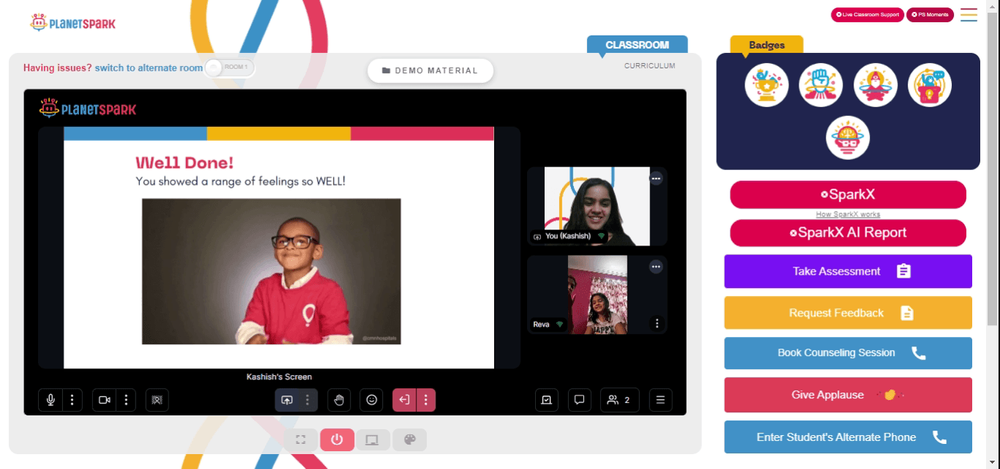Open the Badges tab
1000x469 pixels.
point(767,45)
